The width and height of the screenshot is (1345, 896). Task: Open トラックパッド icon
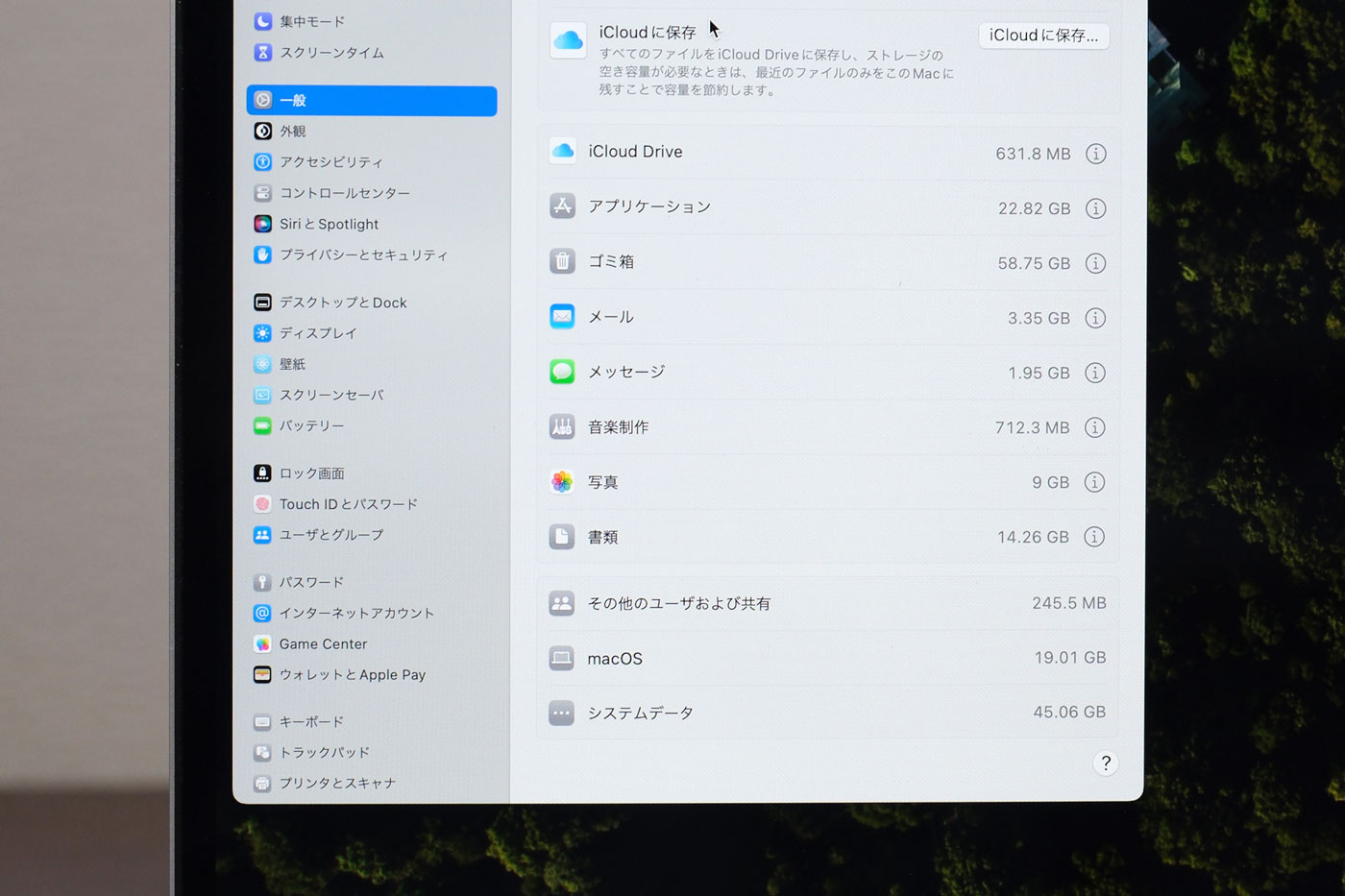pos(262,752)
